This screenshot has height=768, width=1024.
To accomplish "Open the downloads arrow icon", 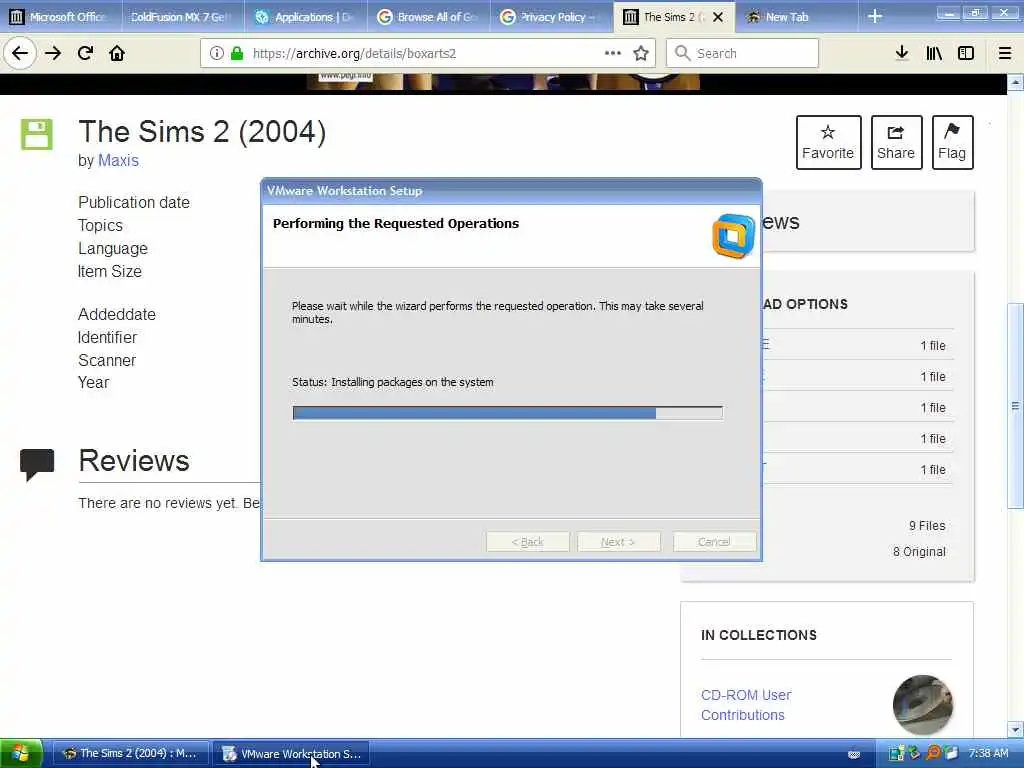I will tap(902, 54).
